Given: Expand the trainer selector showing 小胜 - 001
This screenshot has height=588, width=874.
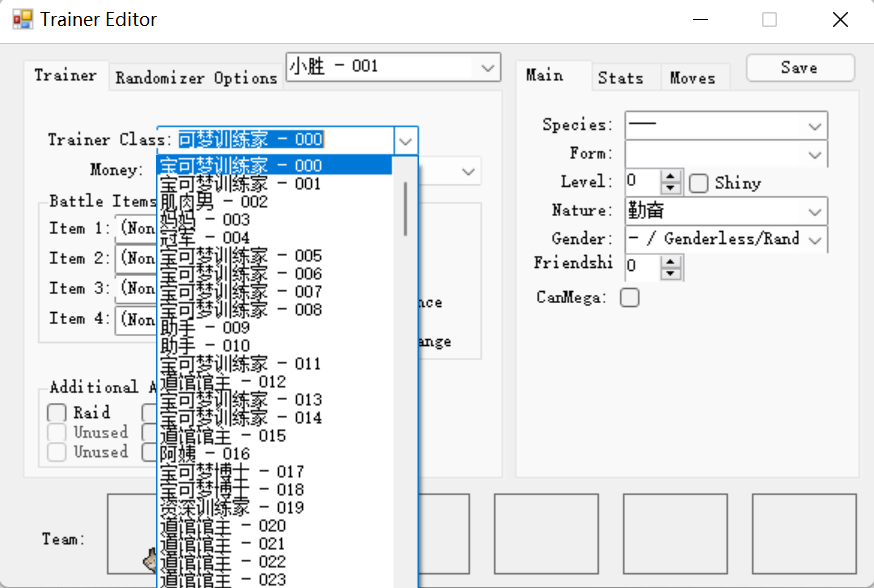Looking at the screenshot, I should [x=487, y=67].
